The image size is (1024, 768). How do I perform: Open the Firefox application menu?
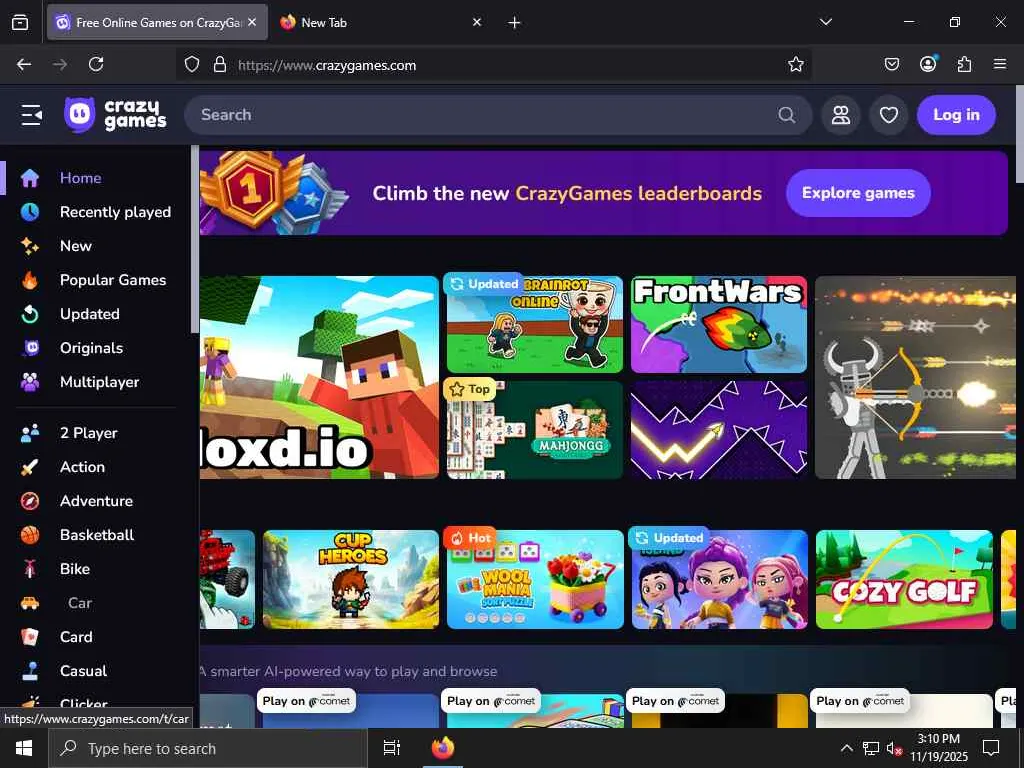pyautogui.click(x=1000, y=64)
